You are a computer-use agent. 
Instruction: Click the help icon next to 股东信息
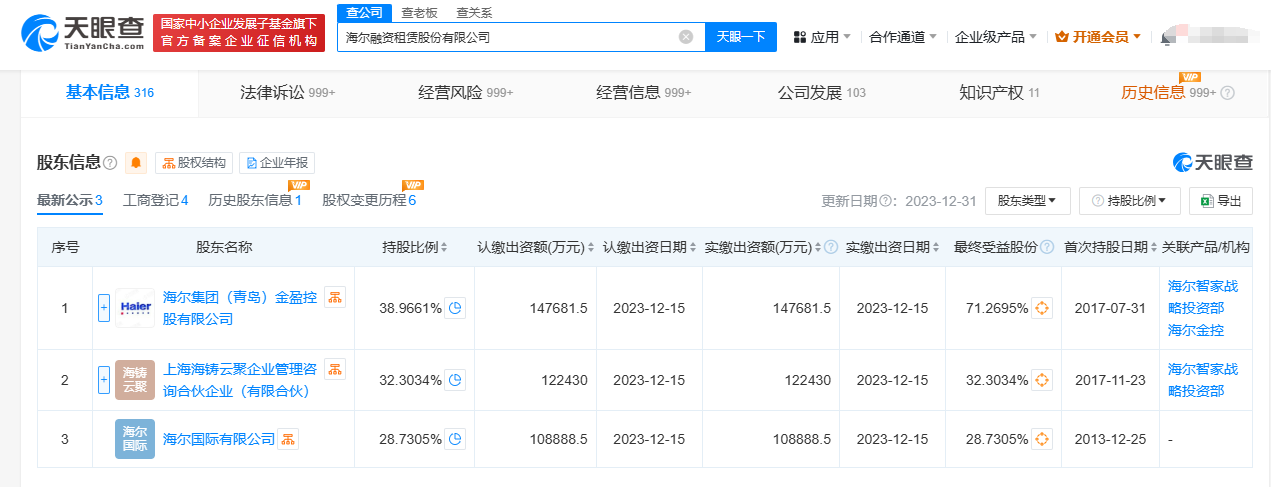[x=110, y=163]
